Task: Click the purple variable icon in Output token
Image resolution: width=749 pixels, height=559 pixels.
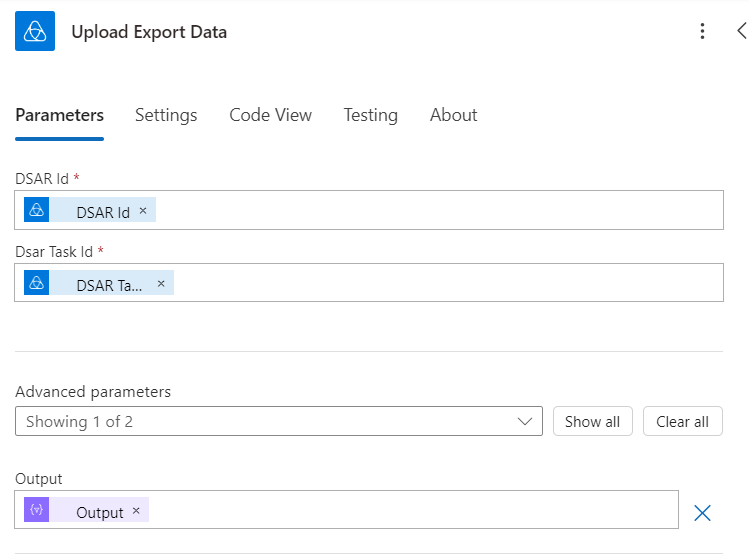Action: [37, 511]
